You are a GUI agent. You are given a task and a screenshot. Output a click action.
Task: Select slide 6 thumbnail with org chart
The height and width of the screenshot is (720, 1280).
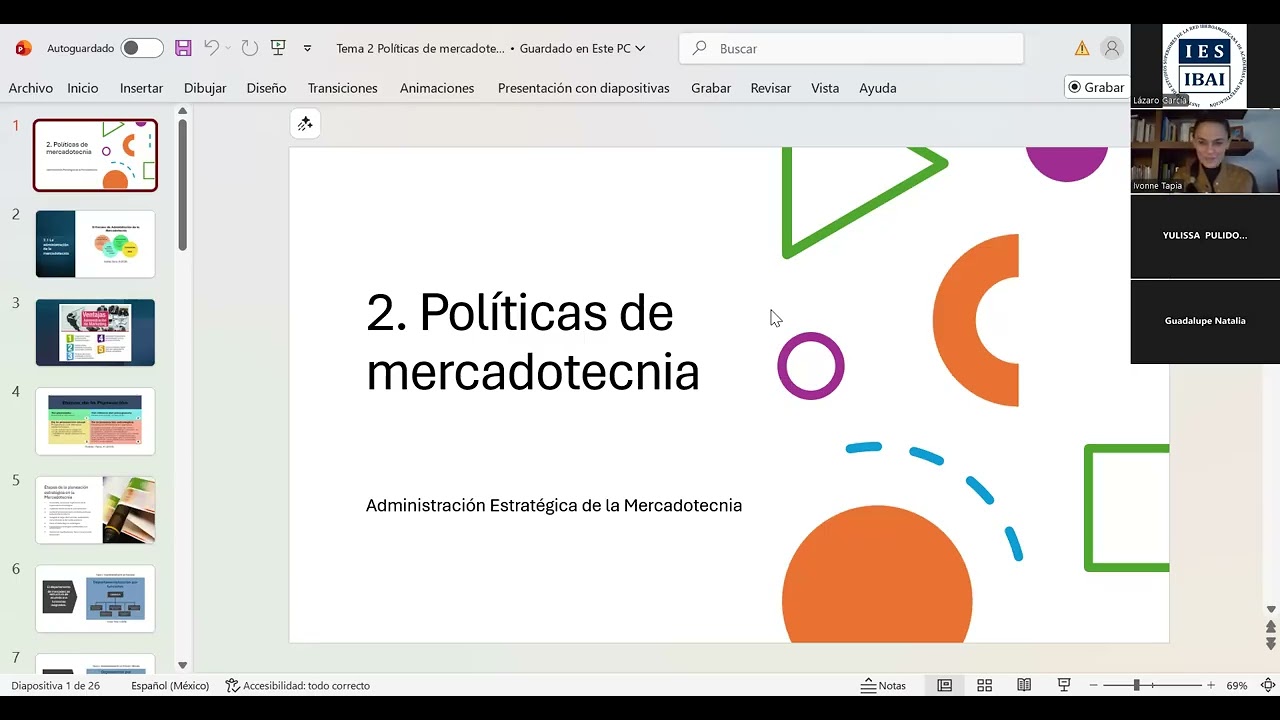96,598
